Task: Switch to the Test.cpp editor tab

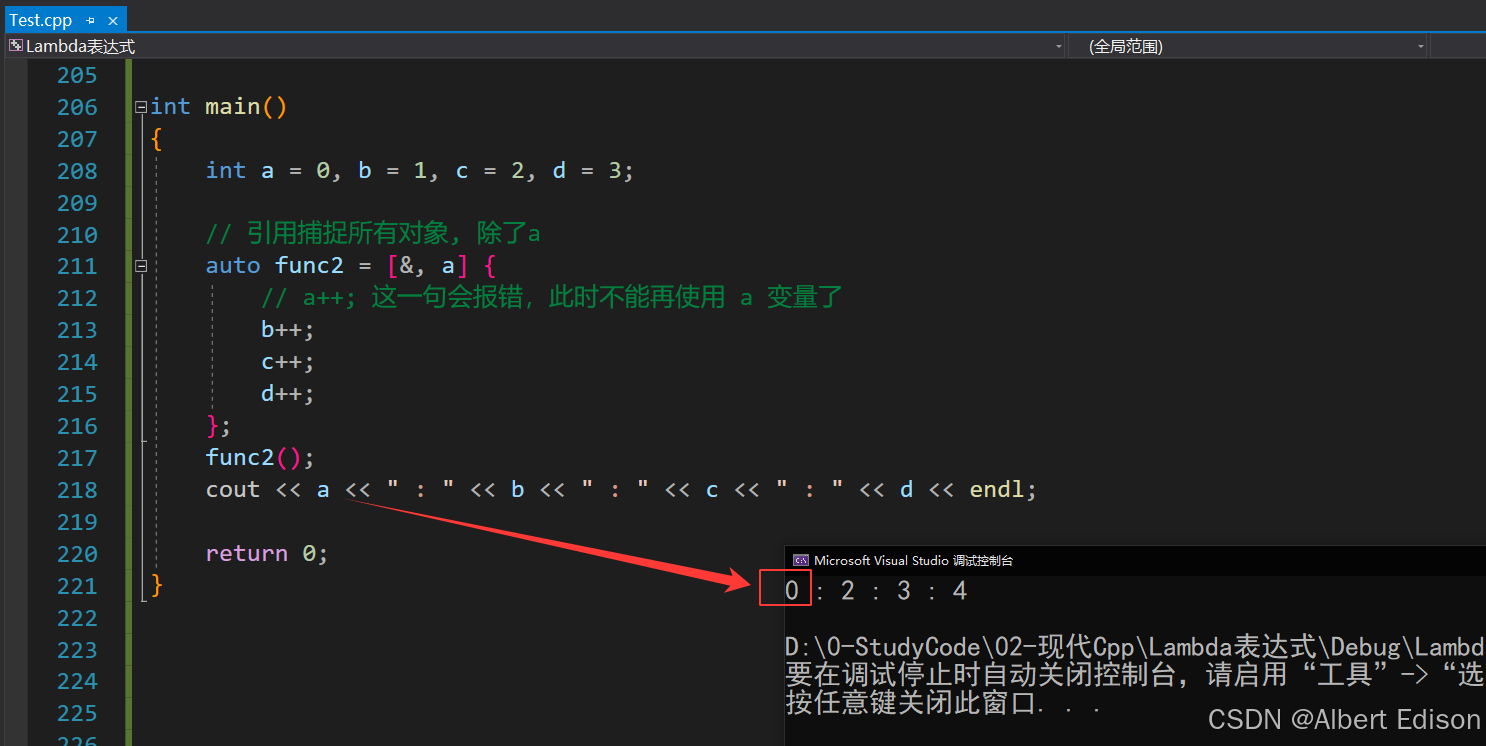Action: 41,20
